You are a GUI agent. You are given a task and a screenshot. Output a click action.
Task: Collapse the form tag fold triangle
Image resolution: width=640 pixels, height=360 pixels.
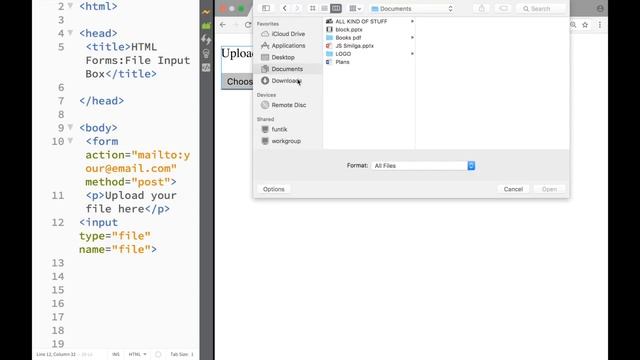(70, 141)
